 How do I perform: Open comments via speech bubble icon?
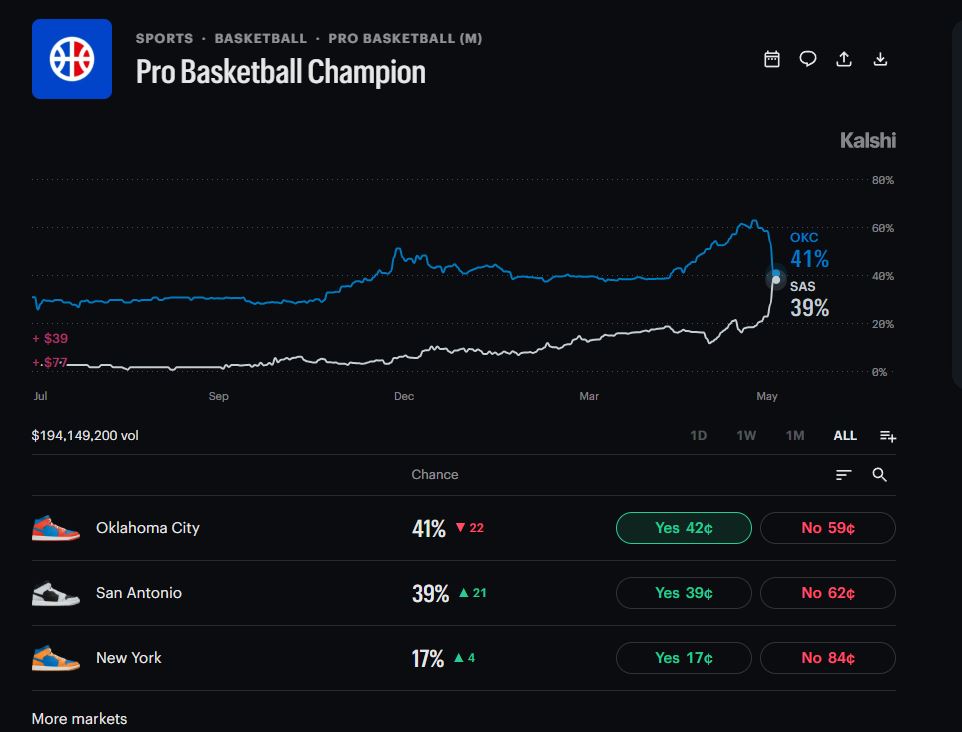coord(807,59)
